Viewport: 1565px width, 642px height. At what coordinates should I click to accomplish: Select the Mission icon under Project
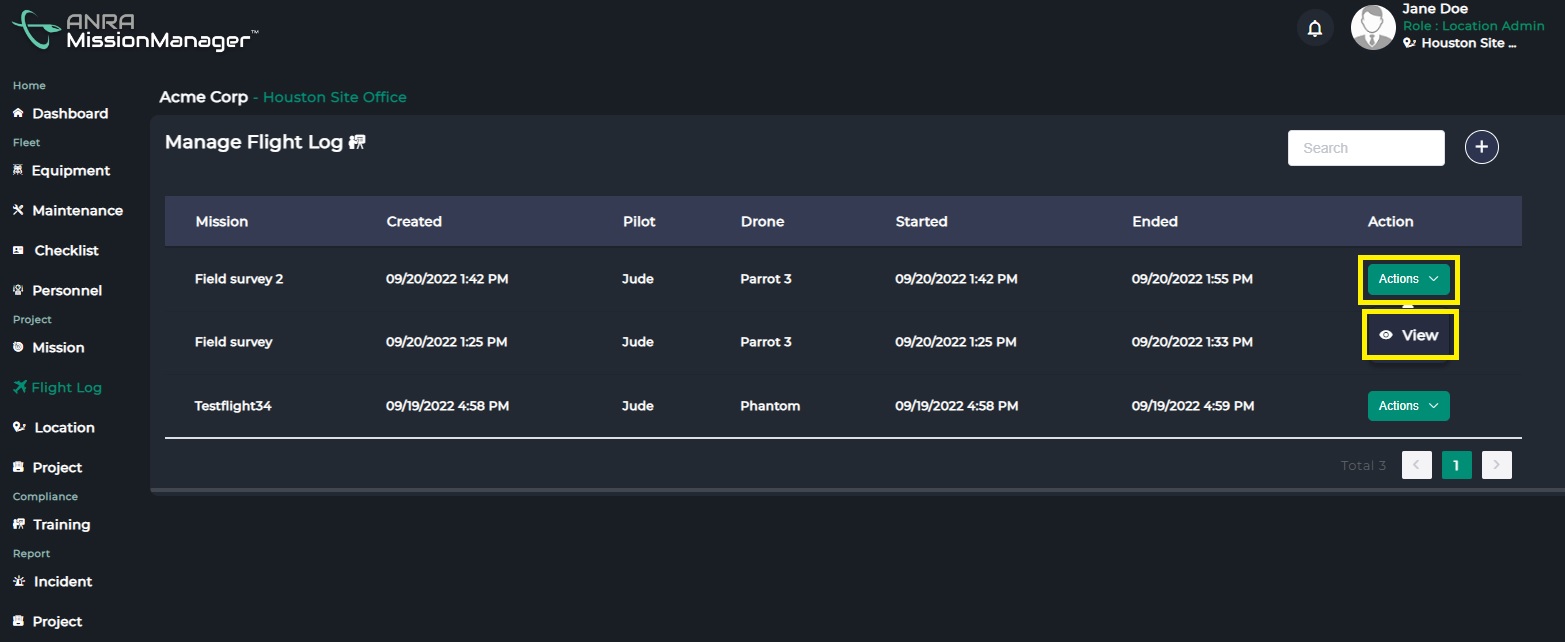[x=17, y=347]
